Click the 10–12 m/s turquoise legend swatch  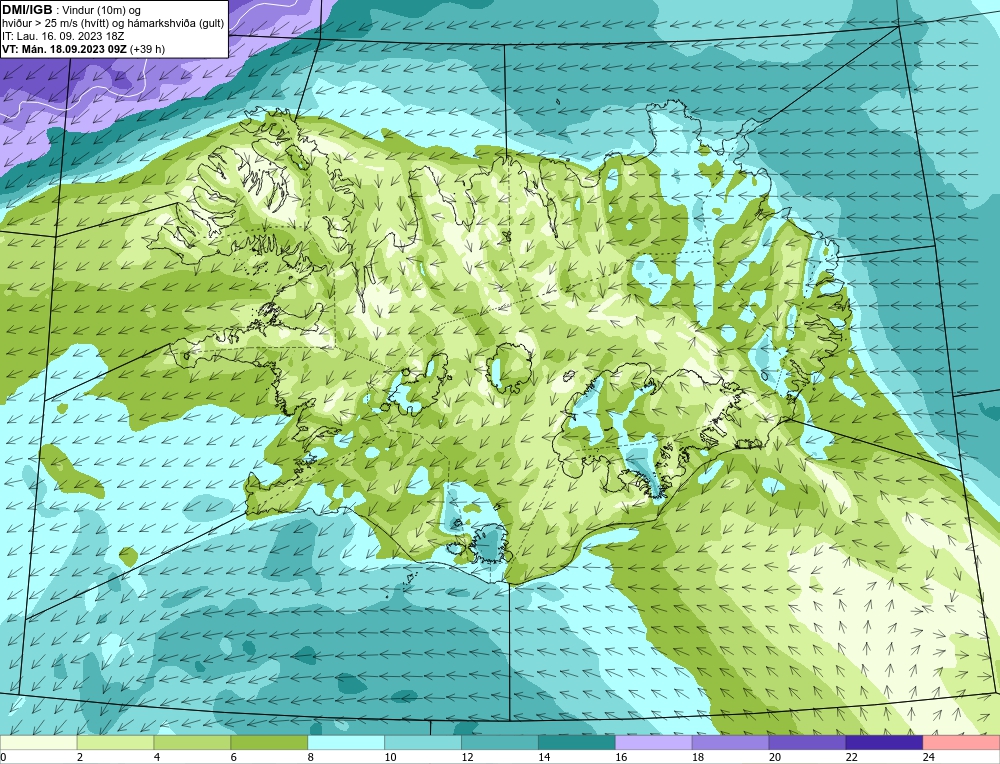click(x=423, y=743)
